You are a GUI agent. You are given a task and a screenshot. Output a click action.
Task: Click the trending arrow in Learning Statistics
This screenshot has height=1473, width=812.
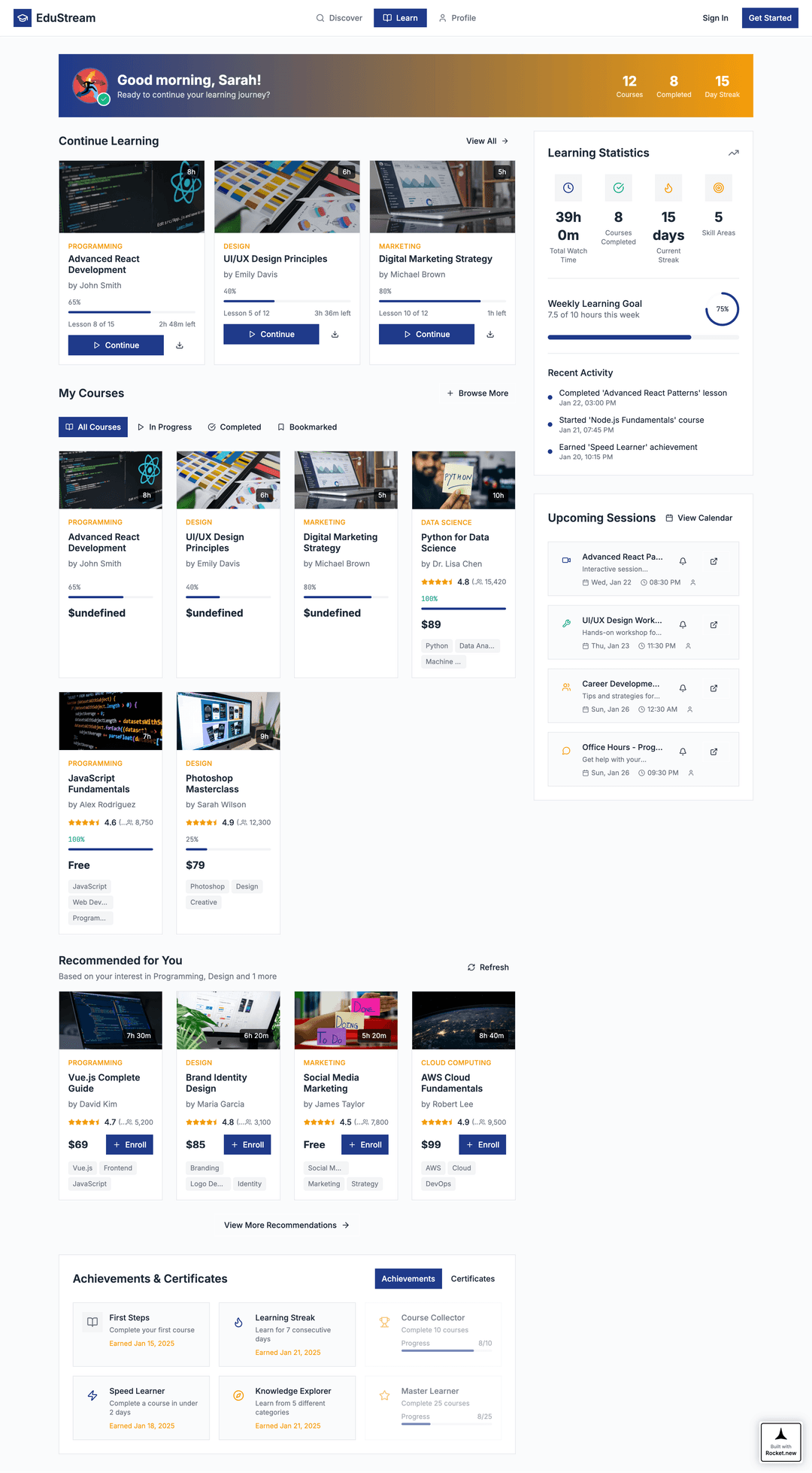coord(734,153)
